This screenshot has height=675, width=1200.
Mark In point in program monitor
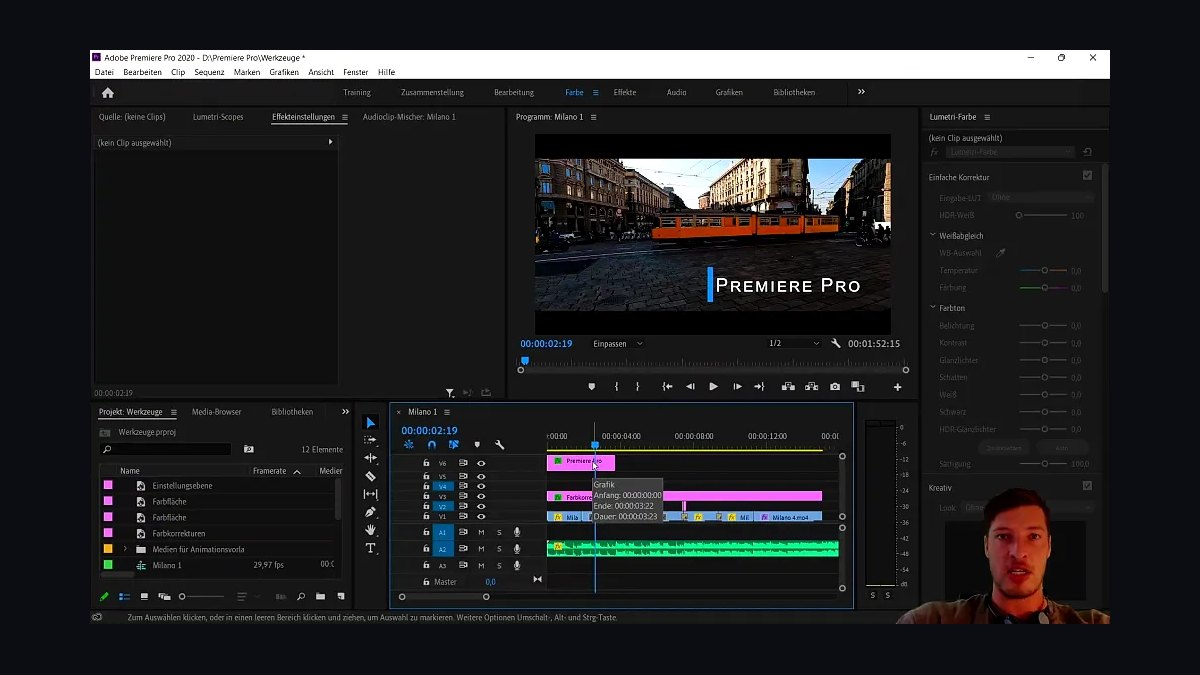tap(616, 387)
